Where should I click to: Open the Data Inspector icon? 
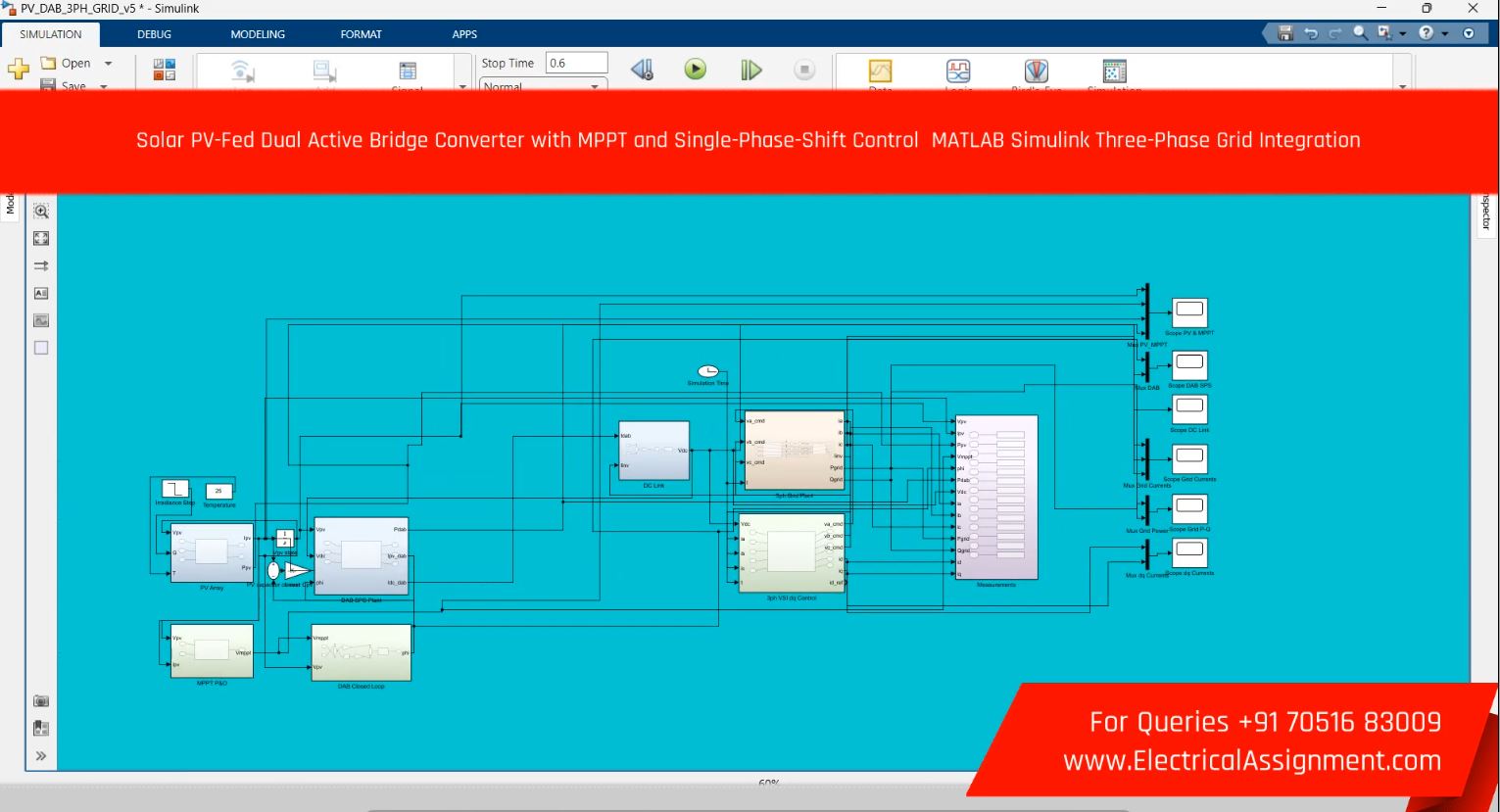[x=881, y=71]
